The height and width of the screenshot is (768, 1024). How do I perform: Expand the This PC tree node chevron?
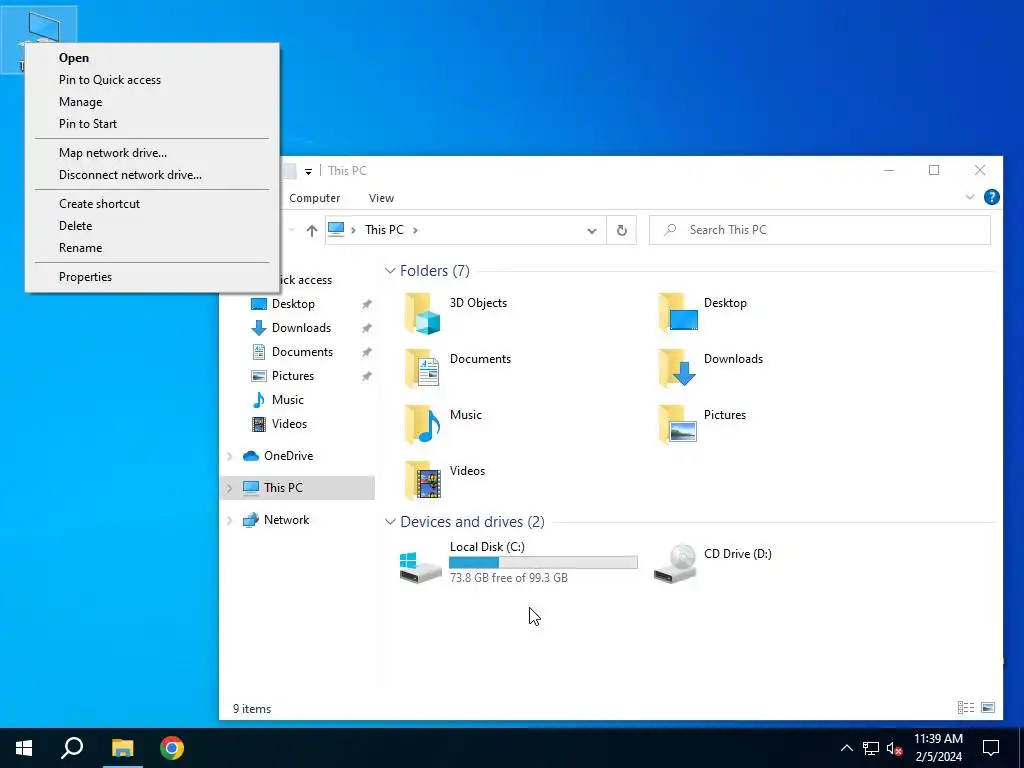(x=229, y=488)
